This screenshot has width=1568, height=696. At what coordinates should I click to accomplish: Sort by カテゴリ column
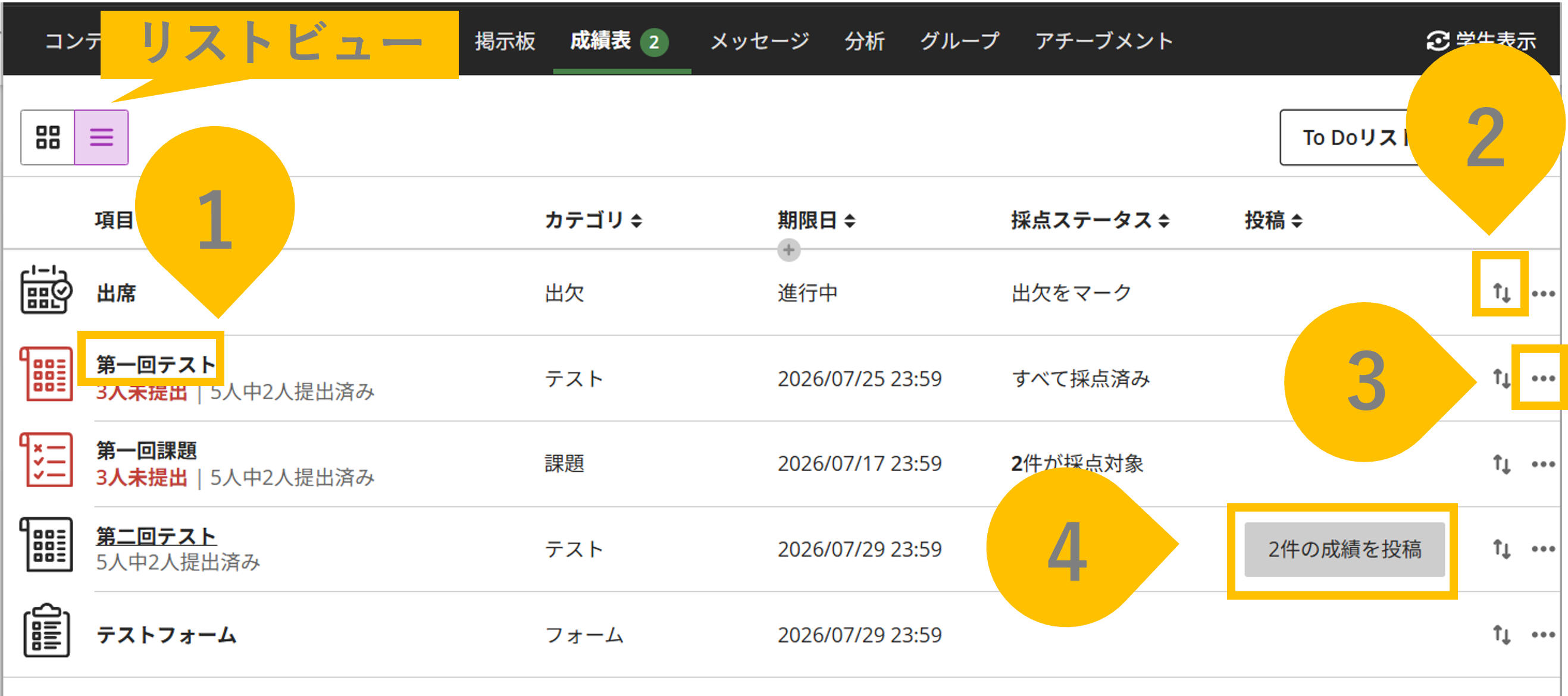coord(593,220)
